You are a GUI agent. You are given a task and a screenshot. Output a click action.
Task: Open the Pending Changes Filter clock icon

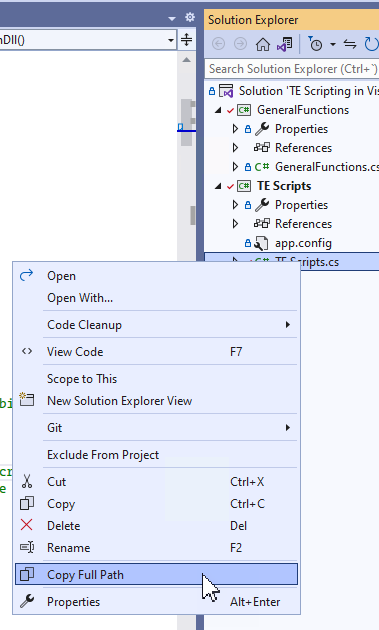(315, 44)
